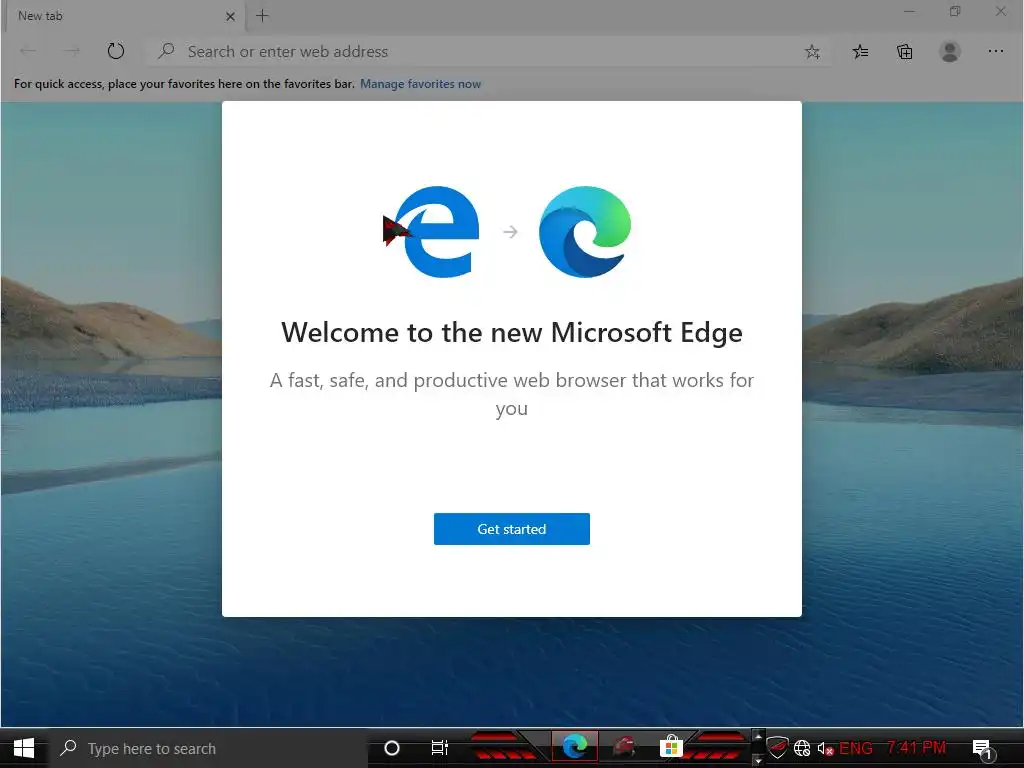
Task: Refresh the page with the reload icon
Action: (x=116, y=51)
